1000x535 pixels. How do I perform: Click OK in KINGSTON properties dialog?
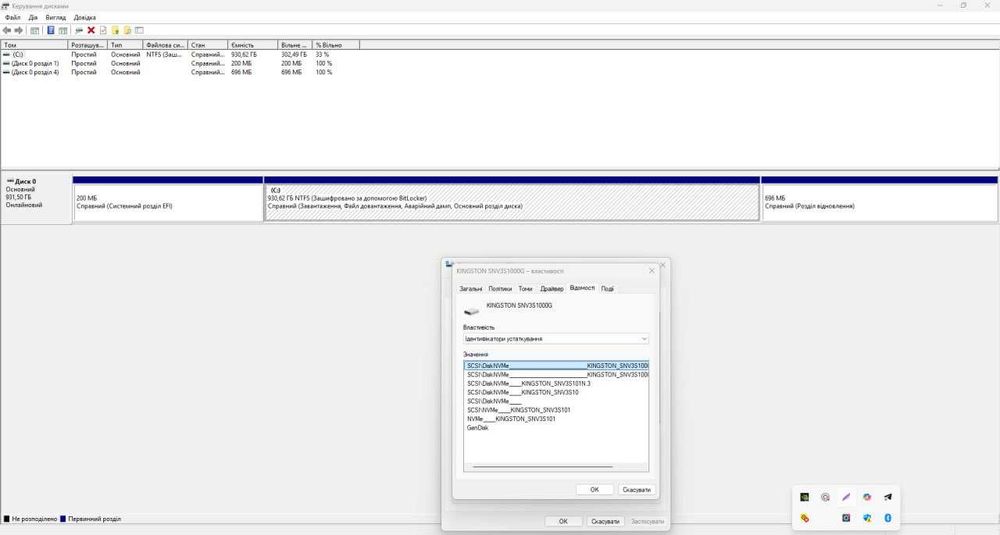click(x=594, y=490)
